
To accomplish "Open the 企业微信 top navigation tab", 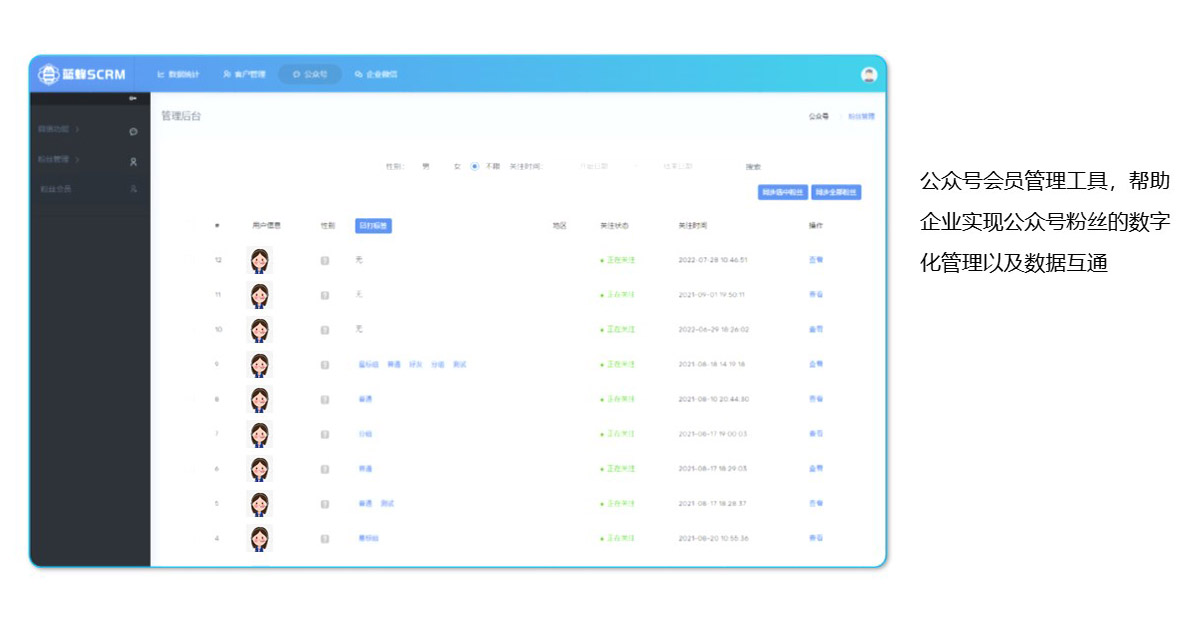I will tap(376, 75).
